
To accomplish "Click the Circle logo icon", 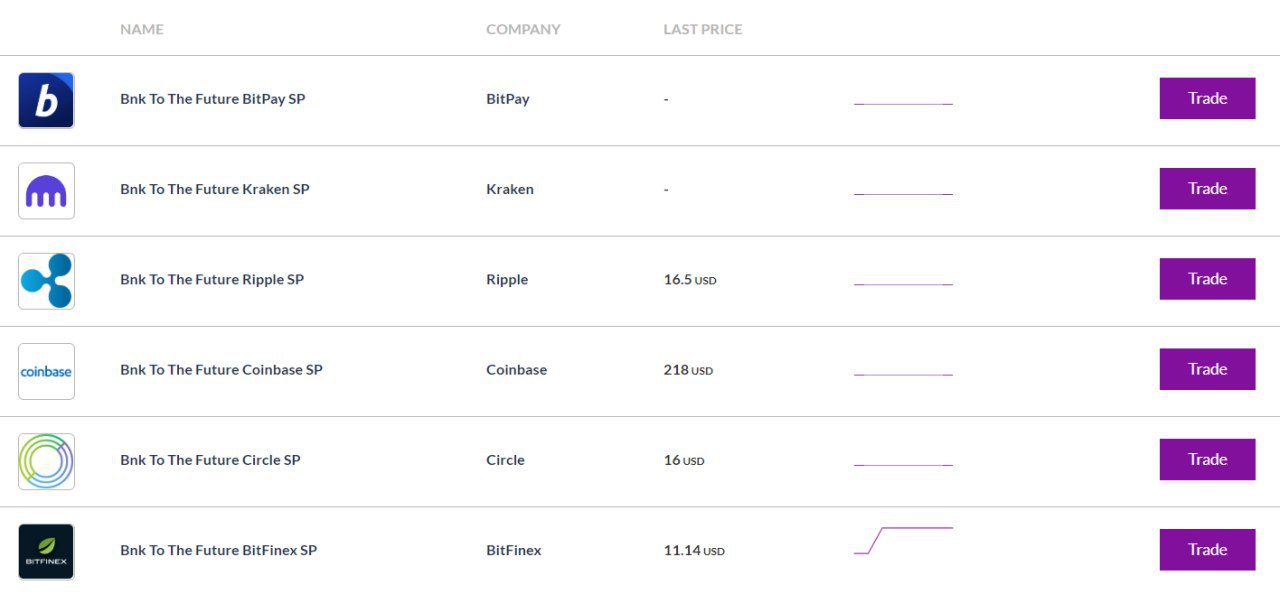I will (x=46, y=461).
